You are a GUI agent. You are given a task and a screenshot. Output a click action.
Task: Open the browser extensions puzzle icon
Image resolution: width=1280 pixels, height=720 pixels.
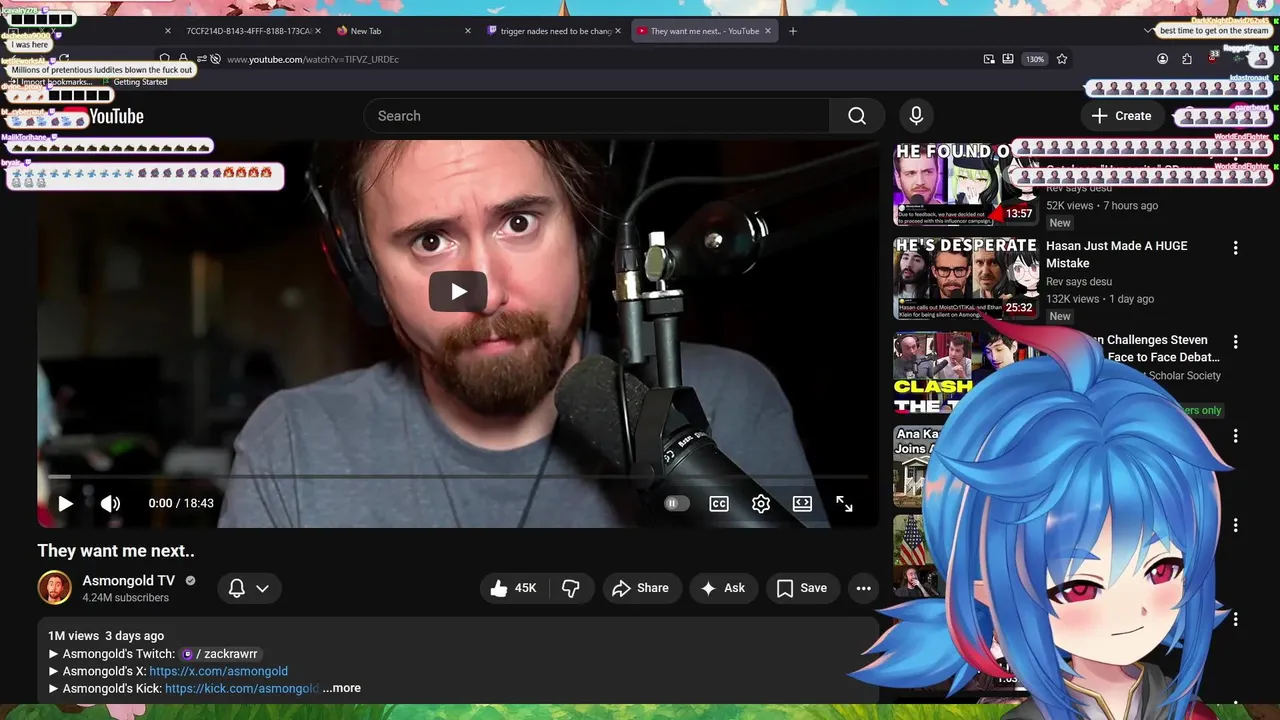1187,59
